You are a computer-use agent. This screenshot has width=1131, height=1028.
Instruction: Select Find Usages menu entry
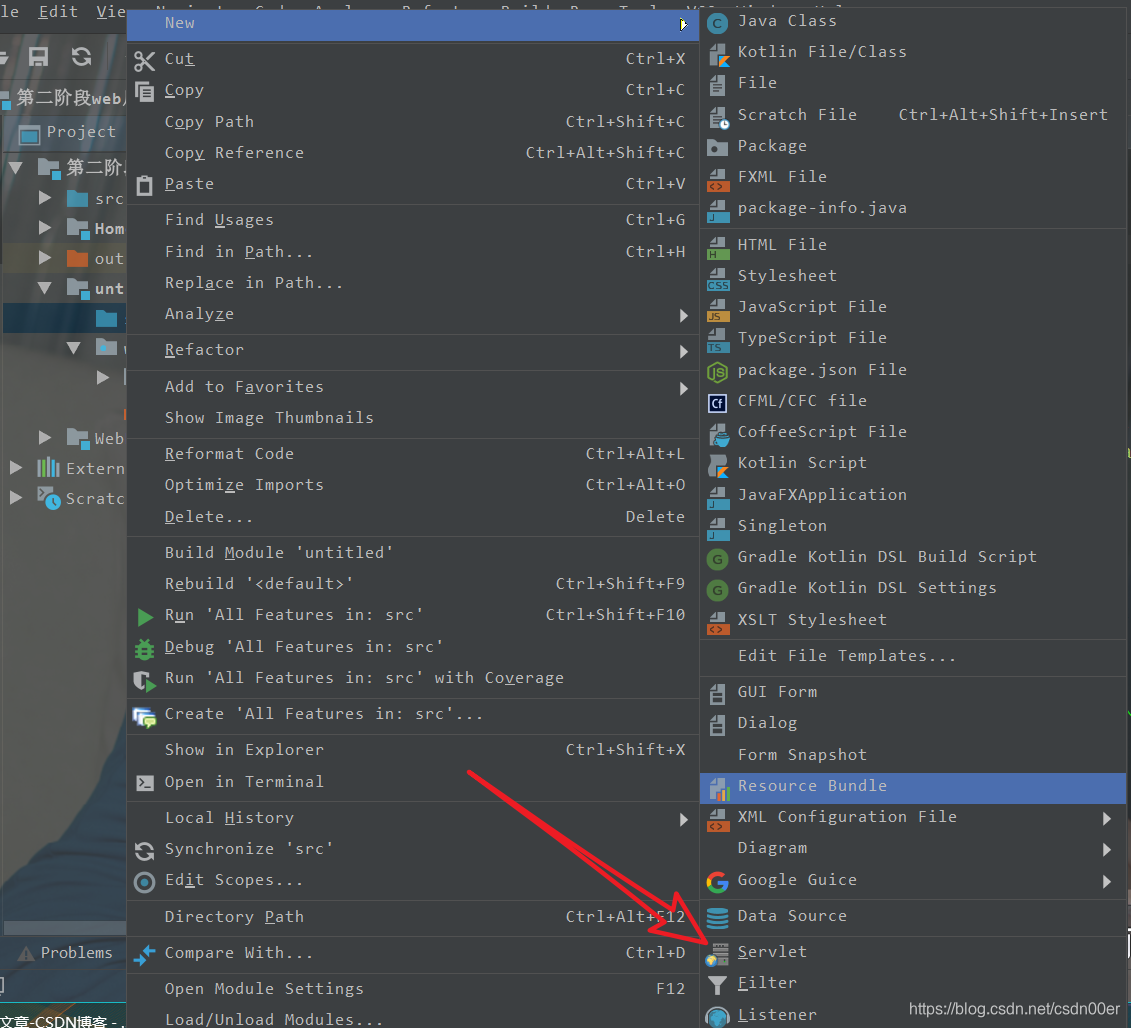click(x=413, y=219)
